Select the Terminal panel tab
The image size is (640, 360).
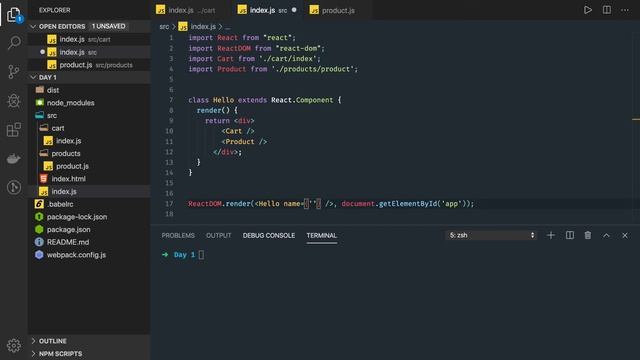322,236
